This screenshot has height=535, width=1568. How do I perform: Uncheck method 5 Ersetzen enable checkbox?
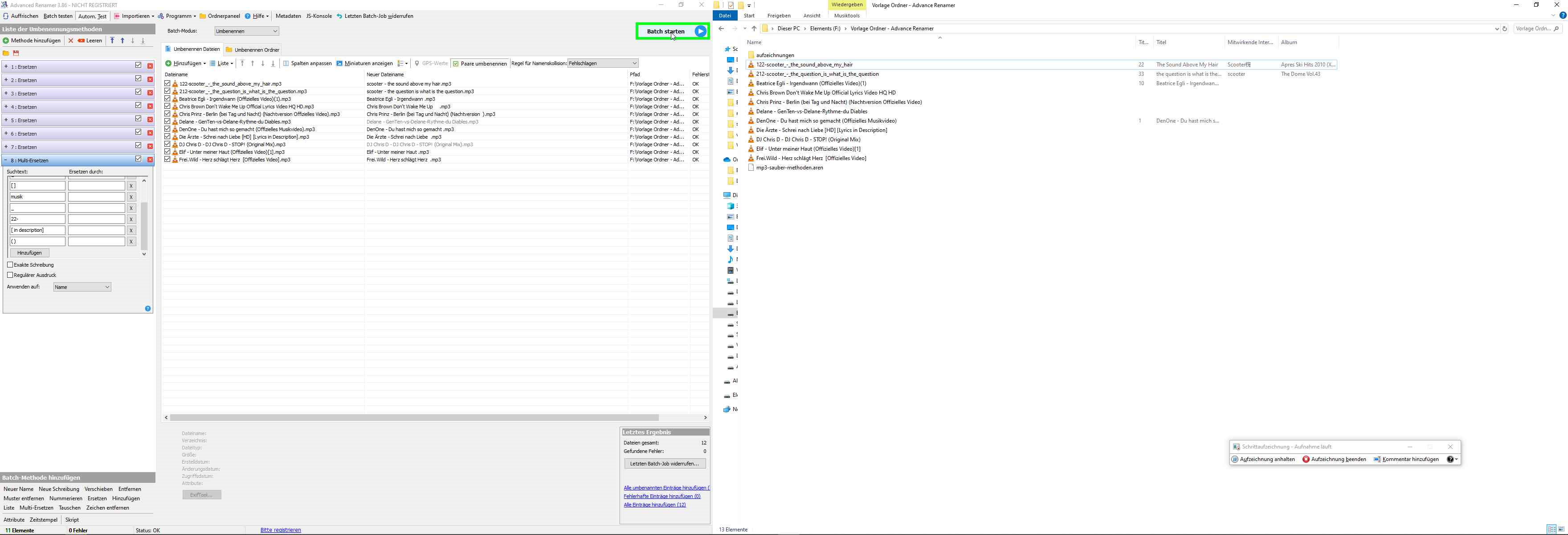click(x=138, y=119)
